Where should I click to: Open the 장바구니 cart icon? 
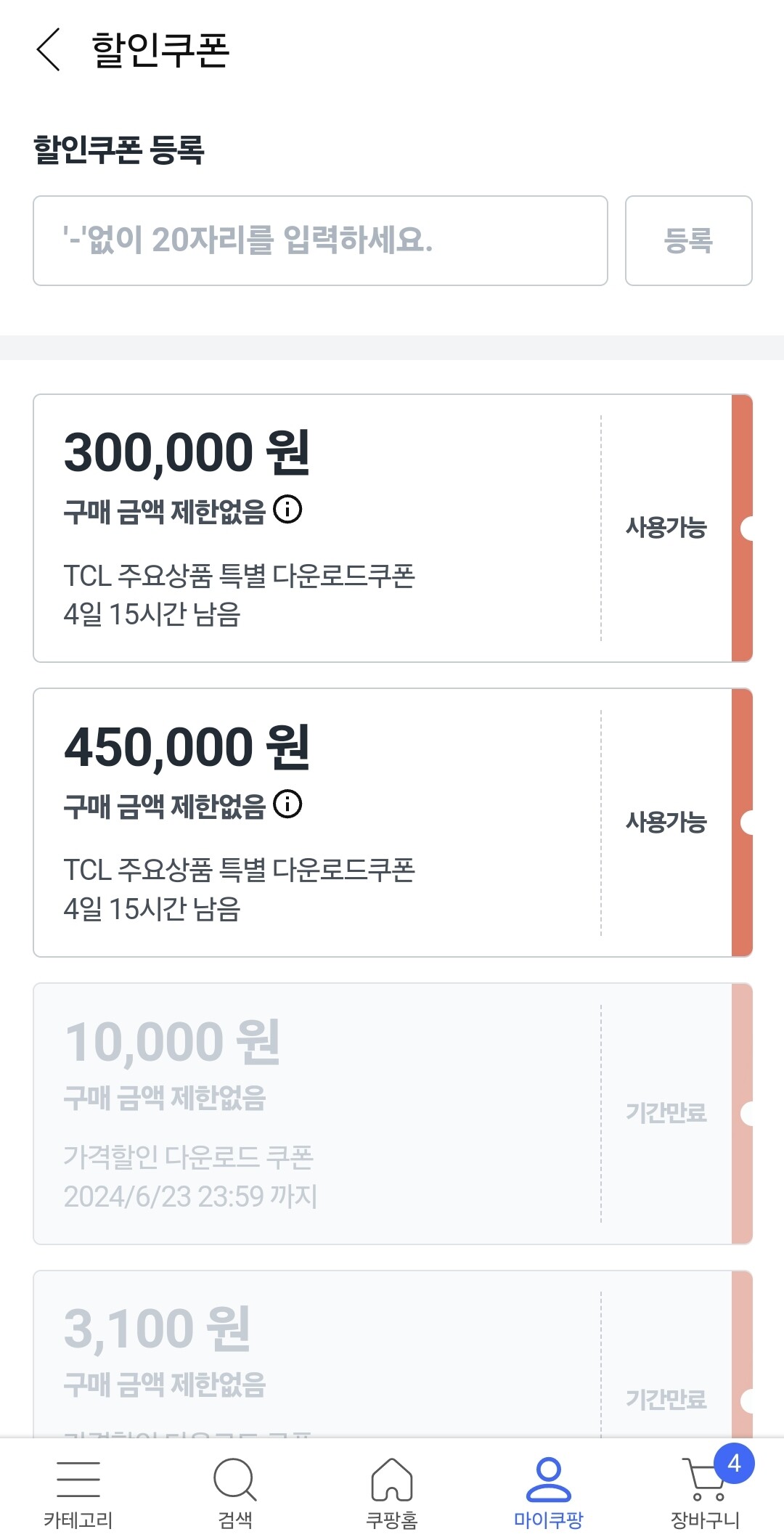(x=703, y=1481)
